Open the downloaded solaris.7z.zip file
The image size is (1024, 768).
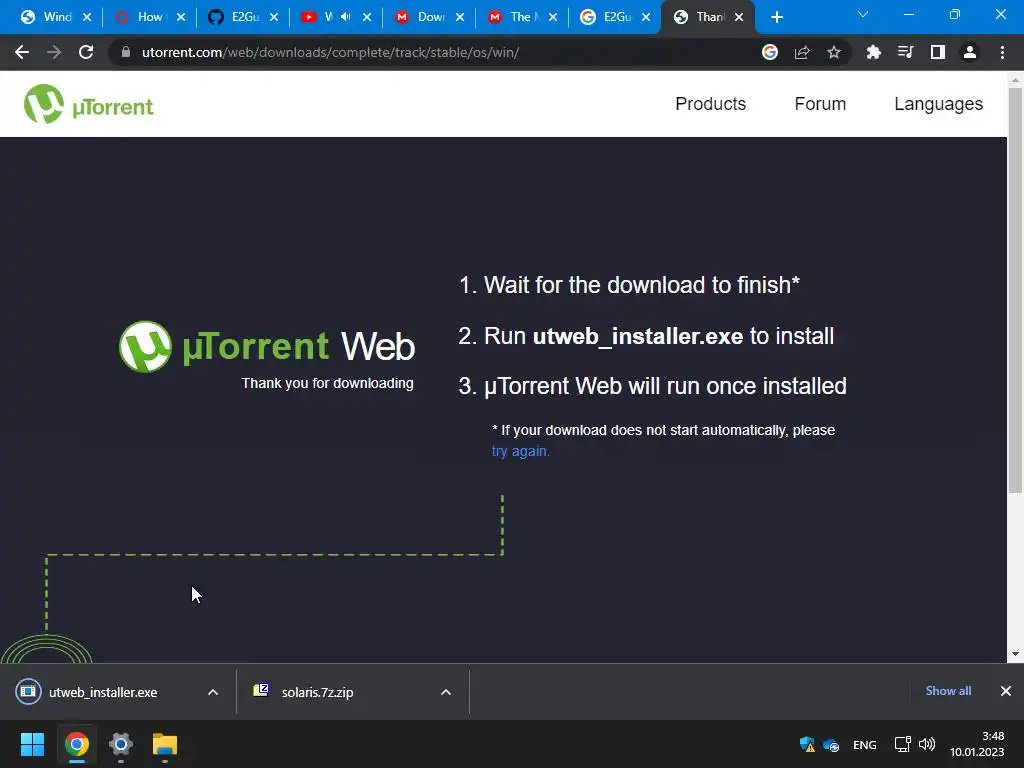(317, 692)
